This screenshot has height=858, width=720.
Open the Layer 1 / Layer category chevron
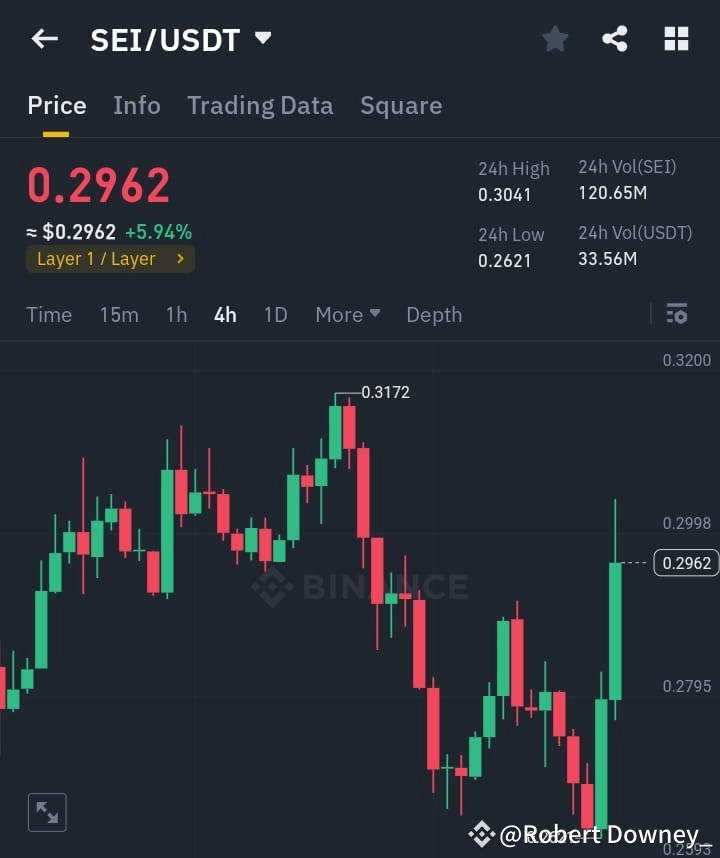click(x=180, y=258)
